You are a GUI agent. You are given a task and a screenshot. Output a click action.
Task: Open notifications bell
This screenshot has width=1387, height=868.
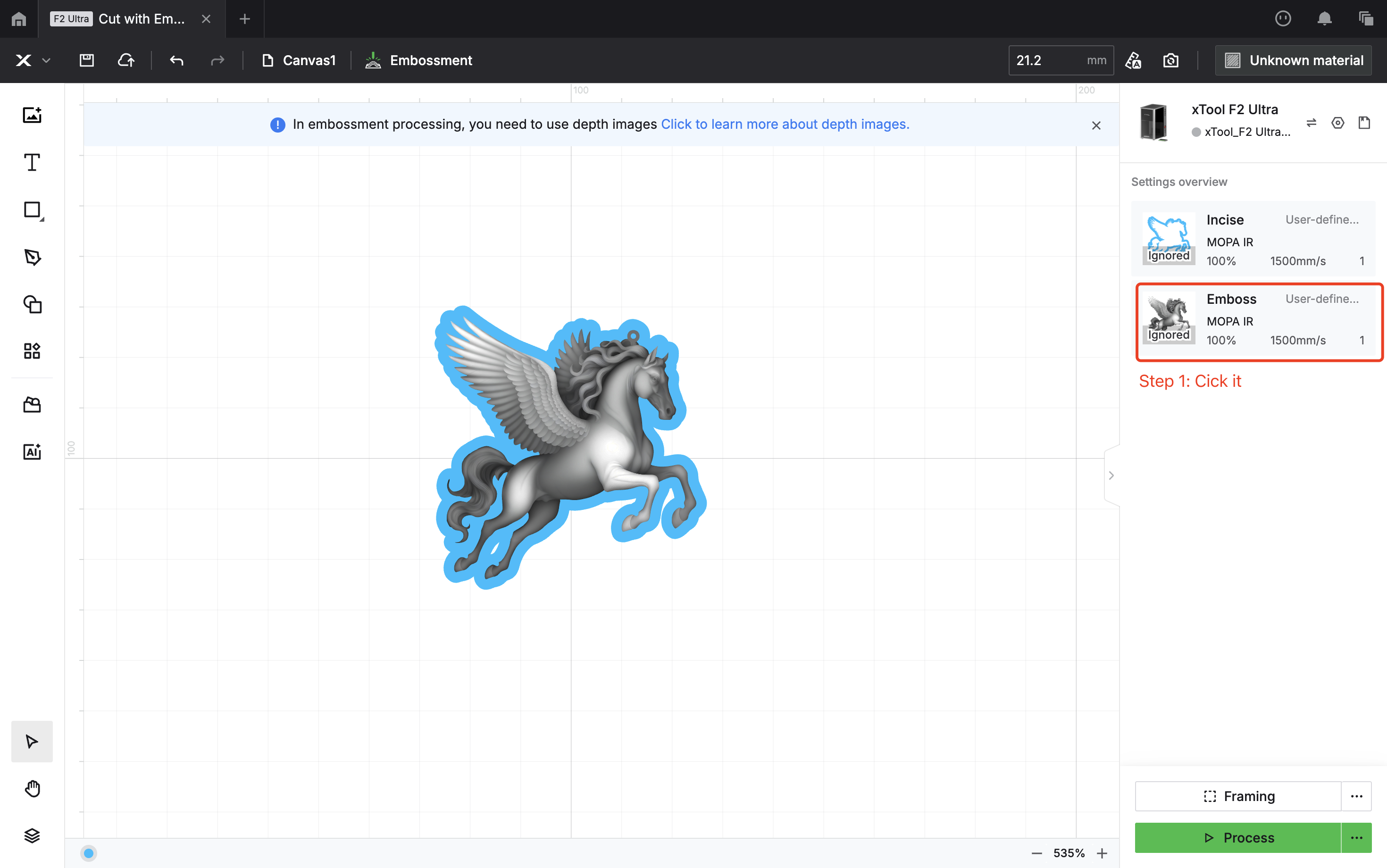pos(1324,19)
